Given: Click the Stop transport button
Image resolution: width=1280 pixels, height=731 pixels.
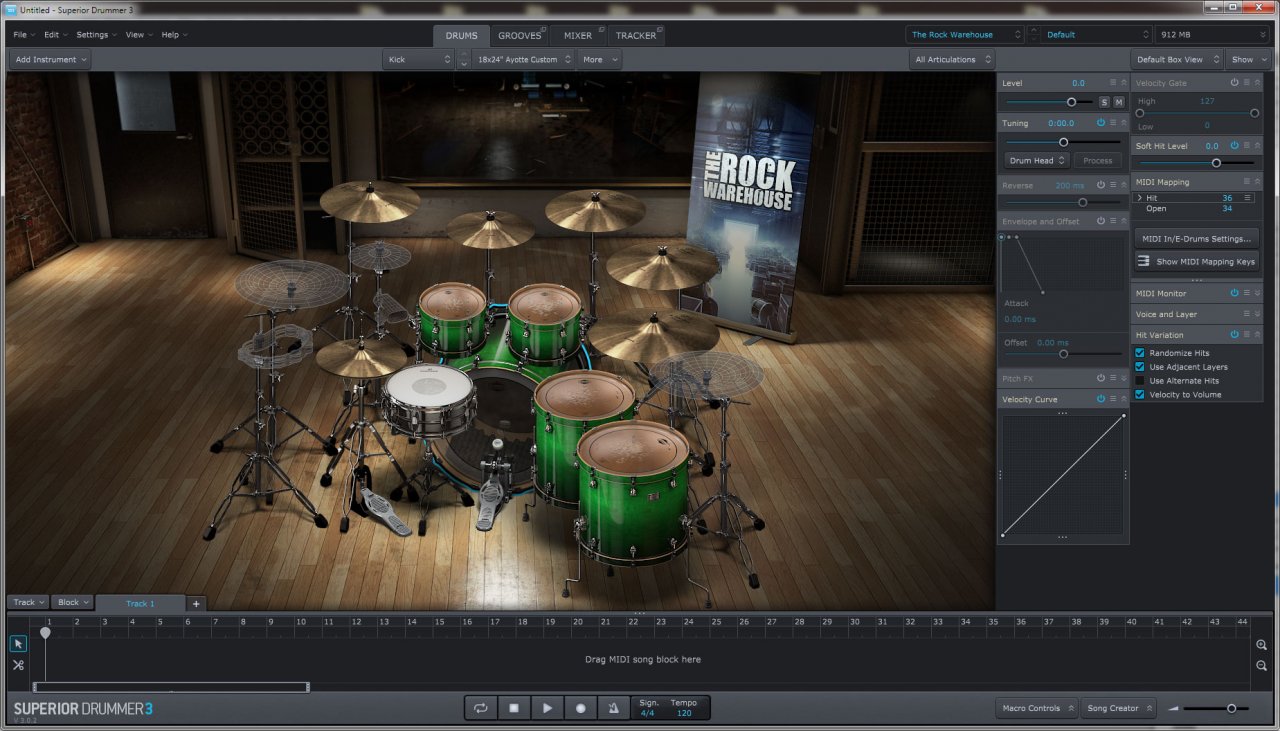Looking at the screenshot, I should pos(514,708).
